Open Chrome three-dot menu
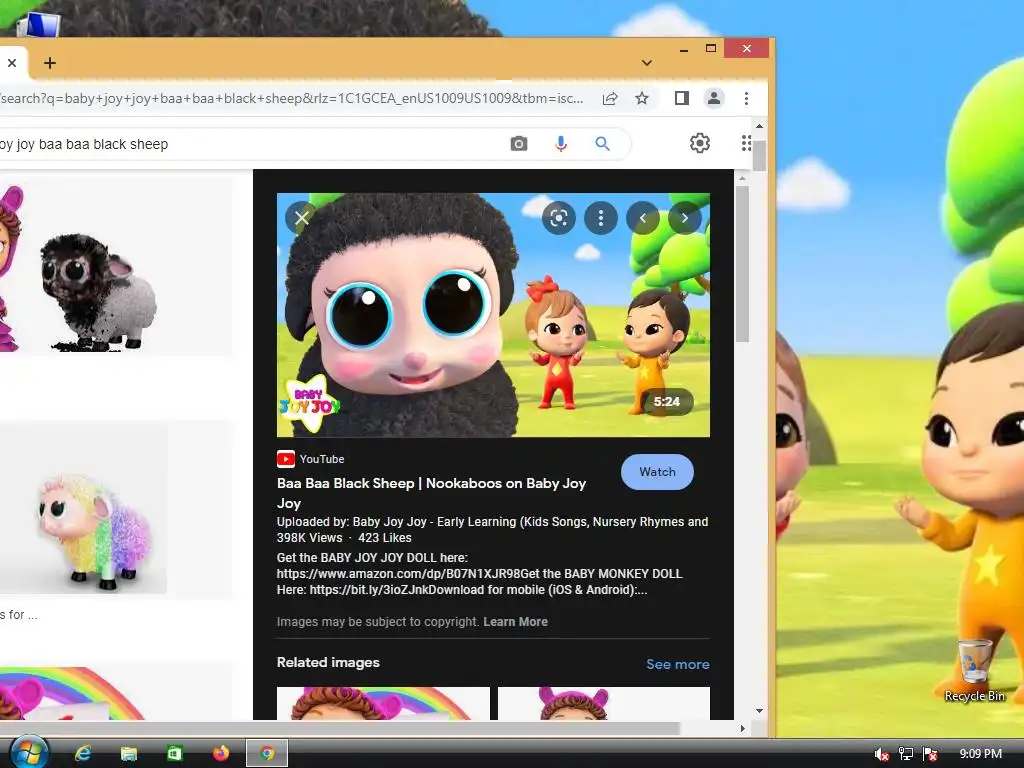This screenshot has height=768, width=1024. pos(746,99)
